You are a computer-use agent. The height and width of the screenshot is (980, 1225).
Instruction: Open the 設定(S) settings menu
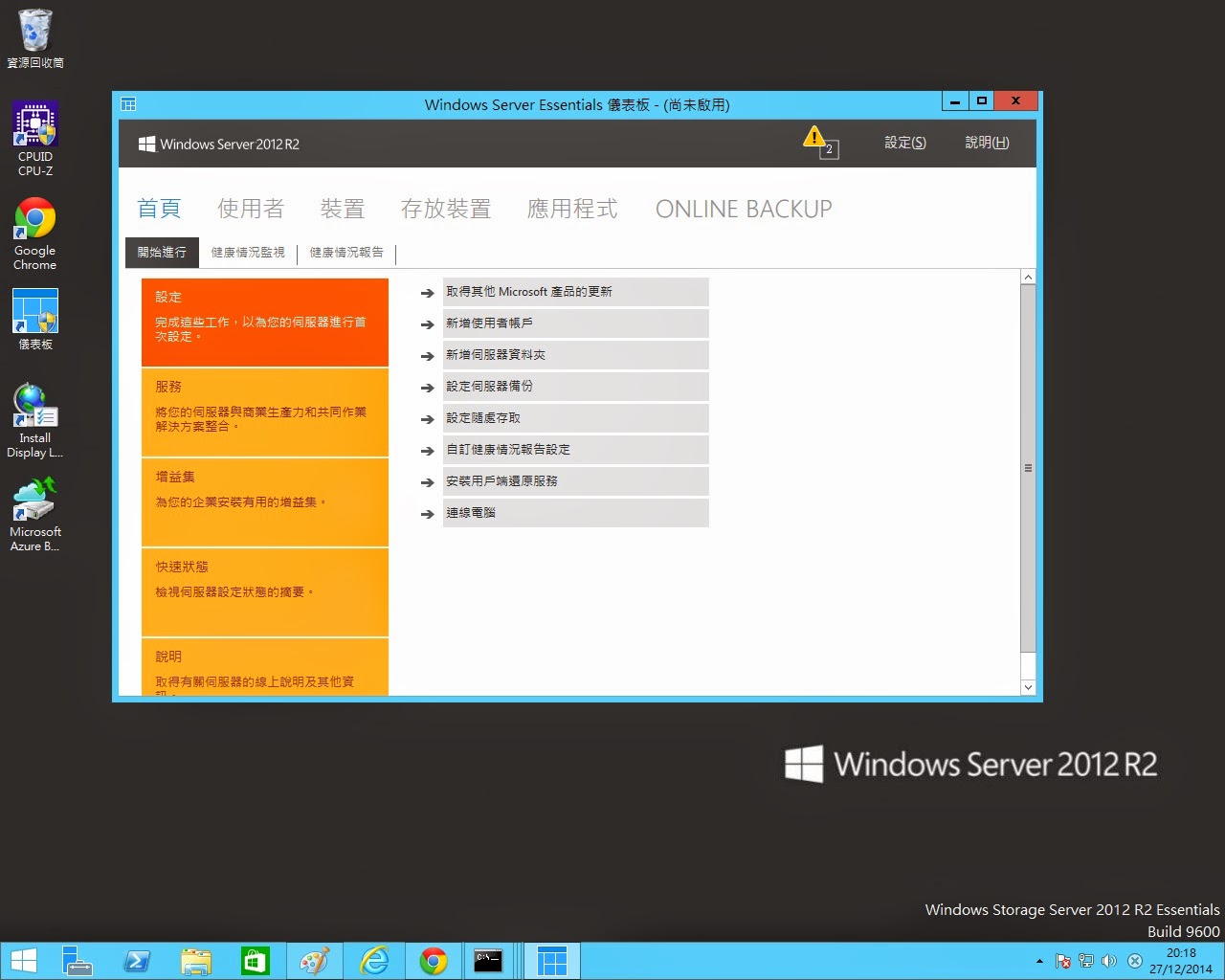click(x=905, y=143)
